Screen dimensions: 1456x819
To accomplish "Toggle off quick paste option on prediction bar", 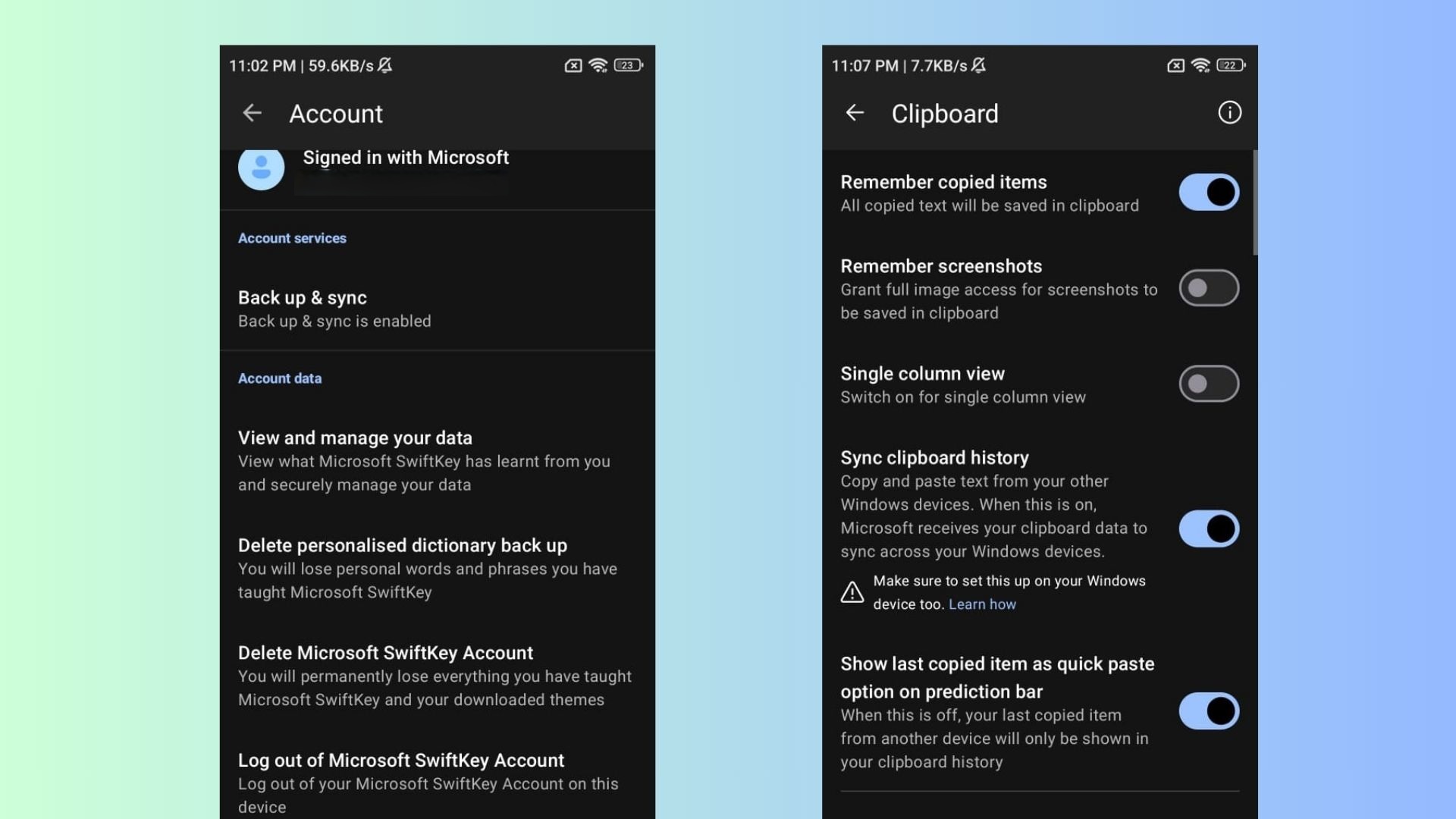I will (x=1208, y=711).
